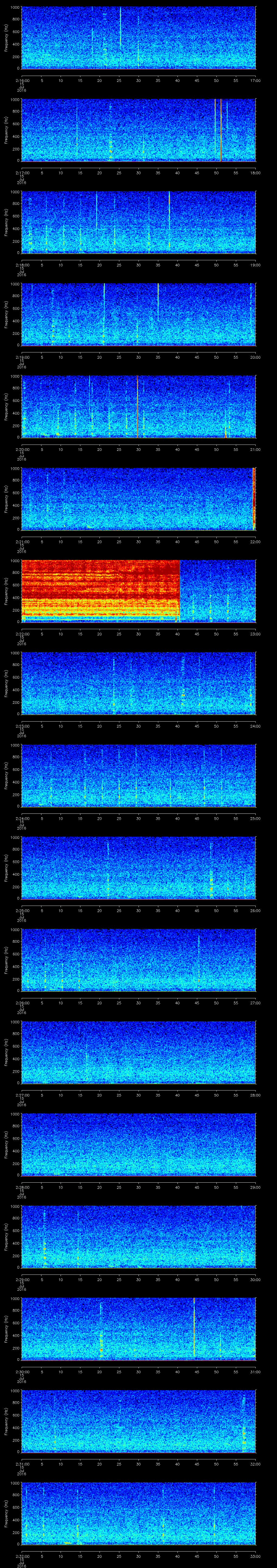Viewport: 277px width, 1568px height.
Task: Click the "2:19:00" time label
Action: point(22,357)
